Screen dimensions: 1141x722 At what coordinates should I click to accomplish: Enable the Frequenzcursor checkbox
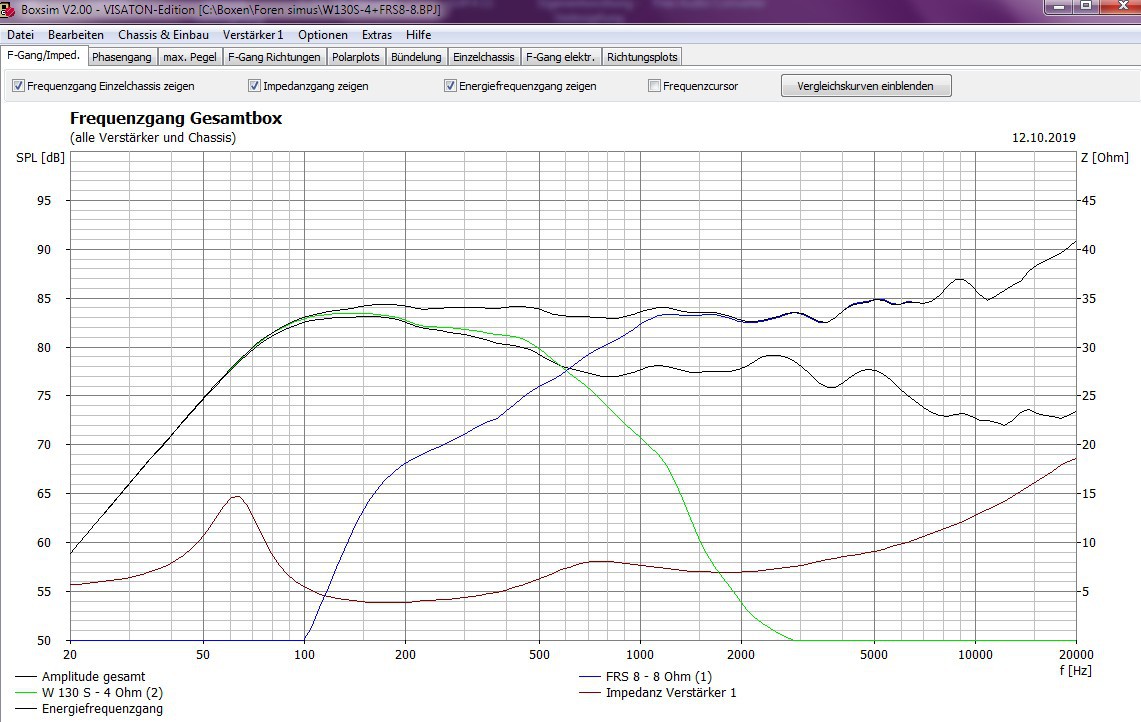click(654, 86)
